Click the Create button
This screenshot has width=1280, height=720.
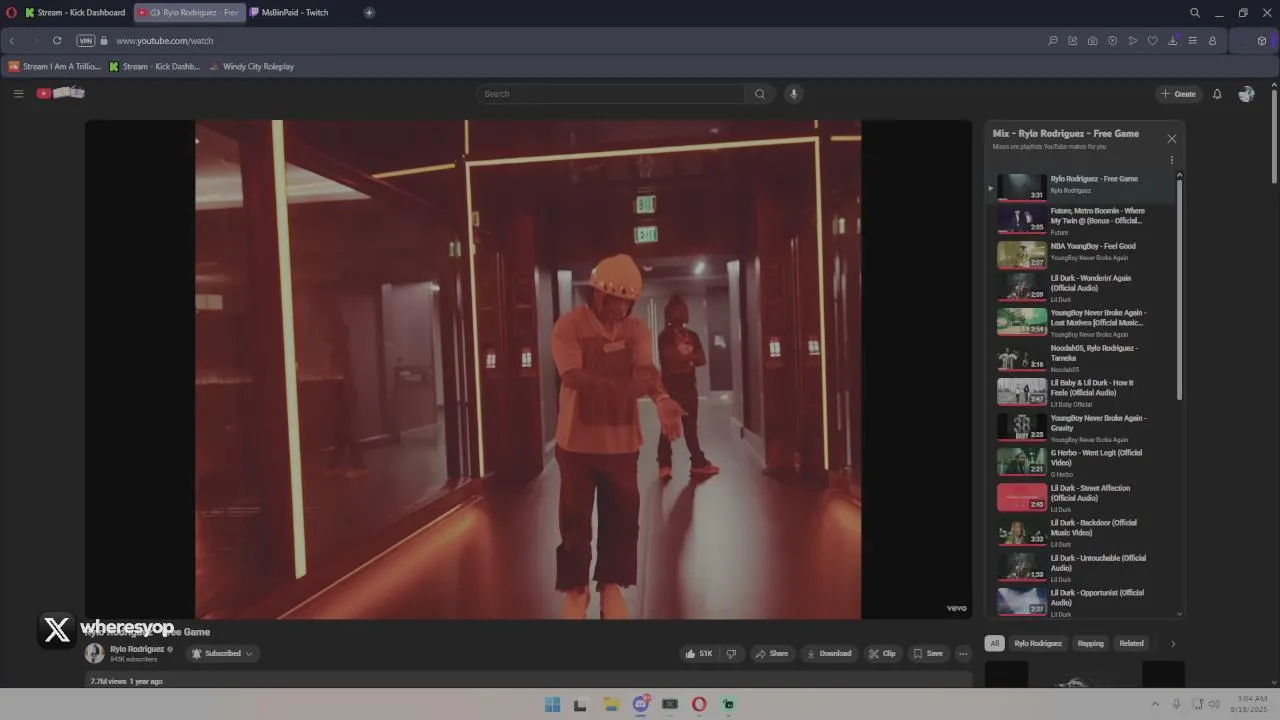(1178, 94)
